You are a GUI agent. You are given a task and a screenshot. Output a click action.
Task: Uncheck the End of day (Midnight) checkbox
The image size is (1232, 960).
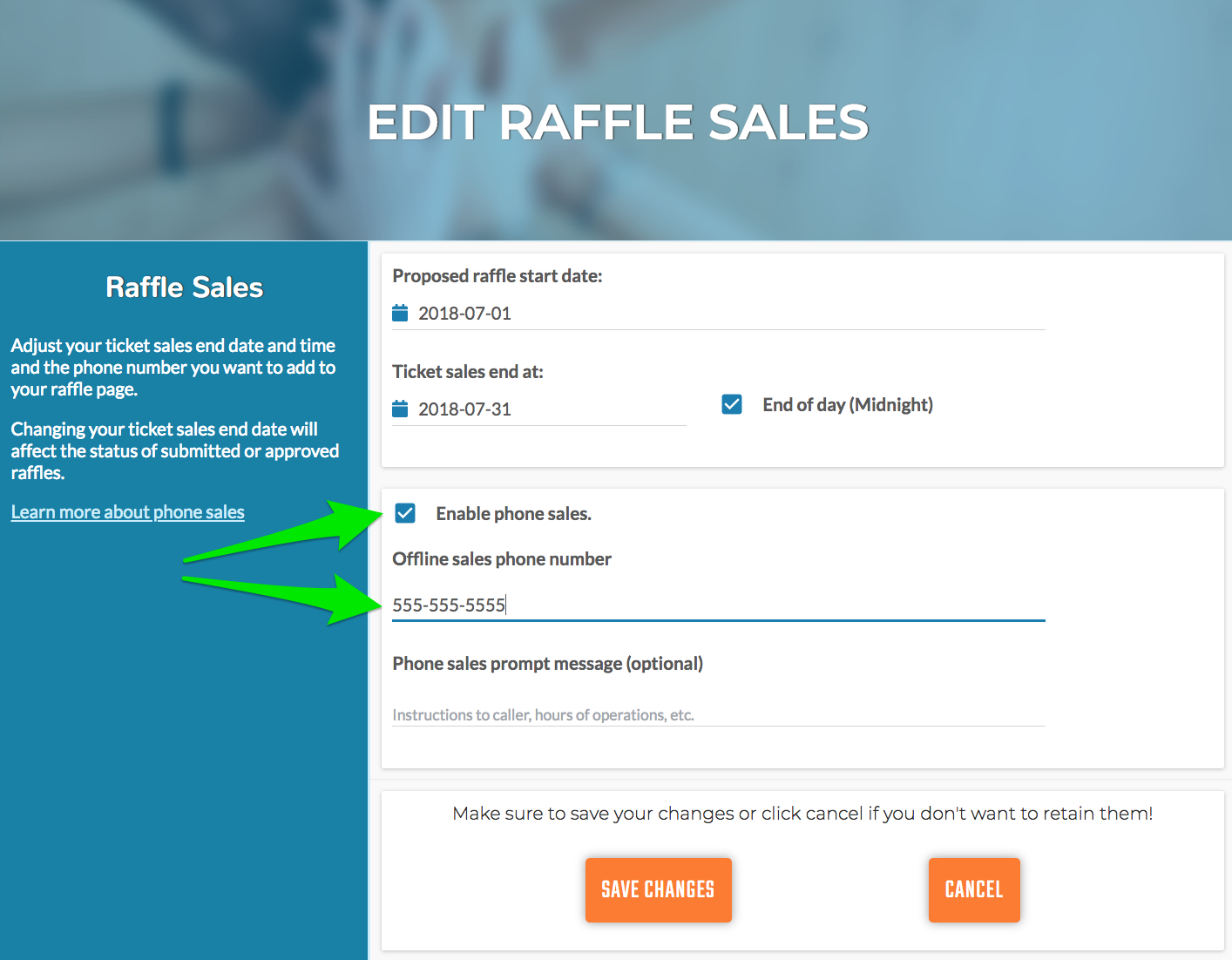[732, 404]
